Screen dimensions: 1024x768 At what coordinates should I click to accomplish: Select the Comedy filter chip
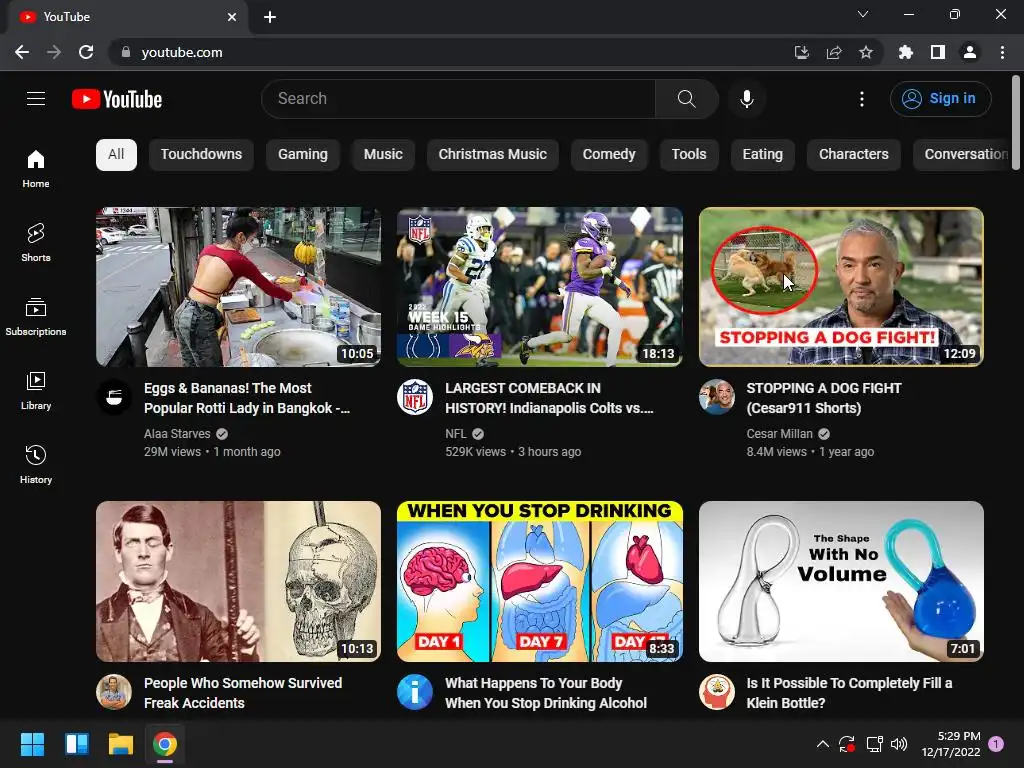[609, 155]
